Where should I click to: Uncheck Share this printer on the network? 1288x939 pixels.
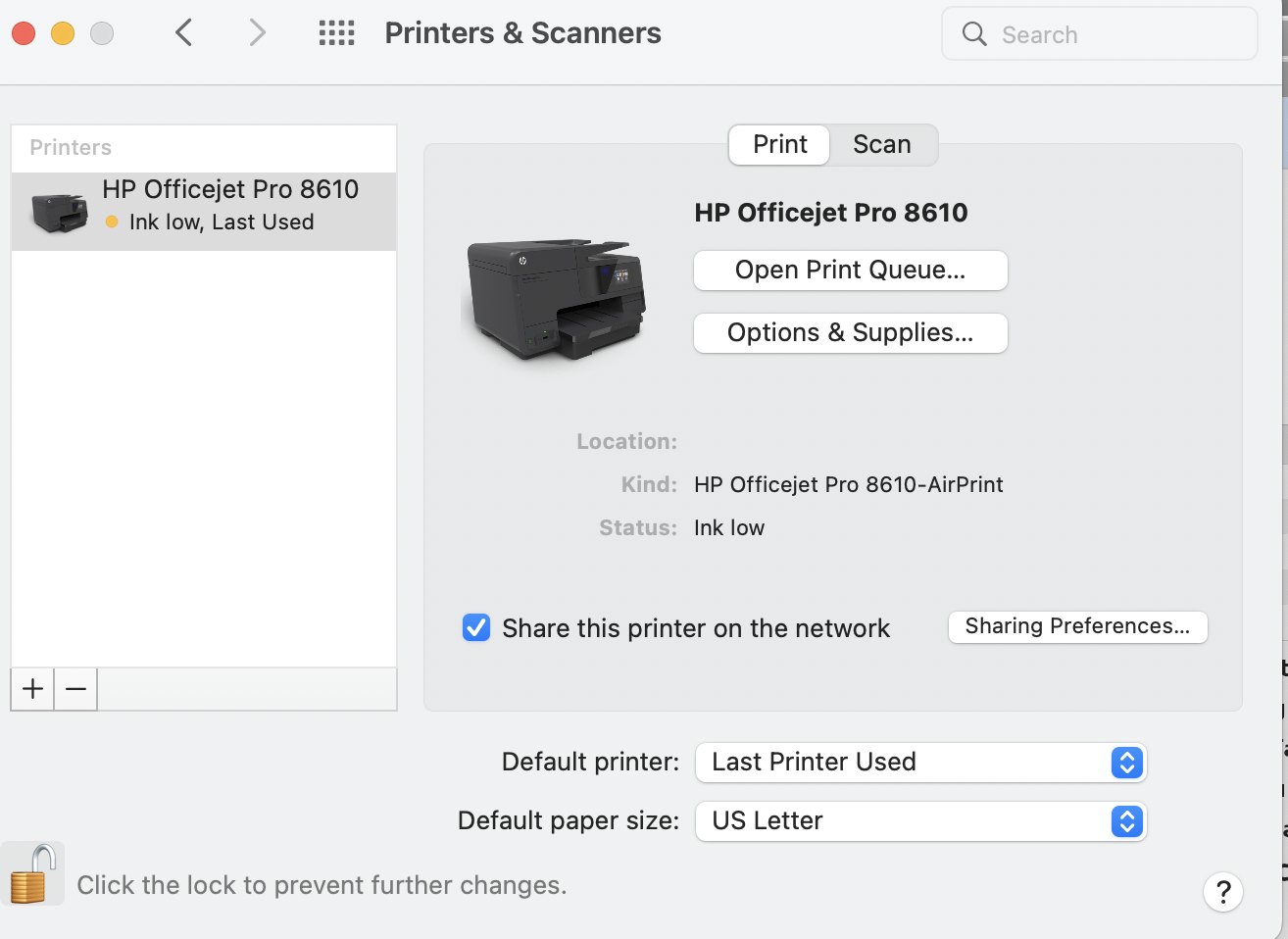point(476,627)
